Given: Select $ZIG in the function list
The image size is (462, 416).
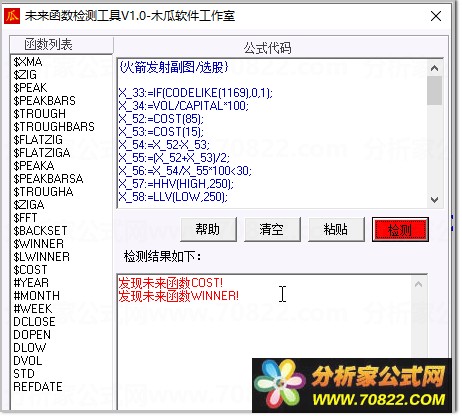Looking at the screenshot, I should 25,75.
